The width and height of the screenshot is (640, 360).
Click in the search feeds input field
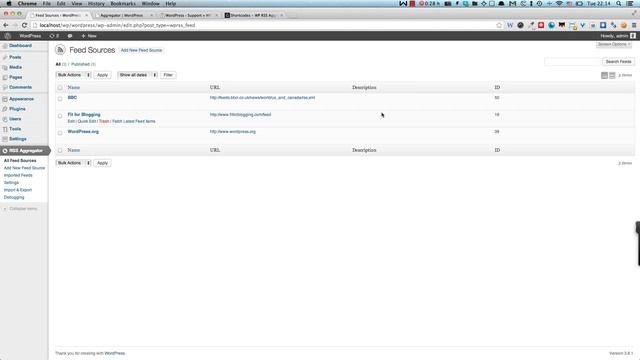point(573,62)
